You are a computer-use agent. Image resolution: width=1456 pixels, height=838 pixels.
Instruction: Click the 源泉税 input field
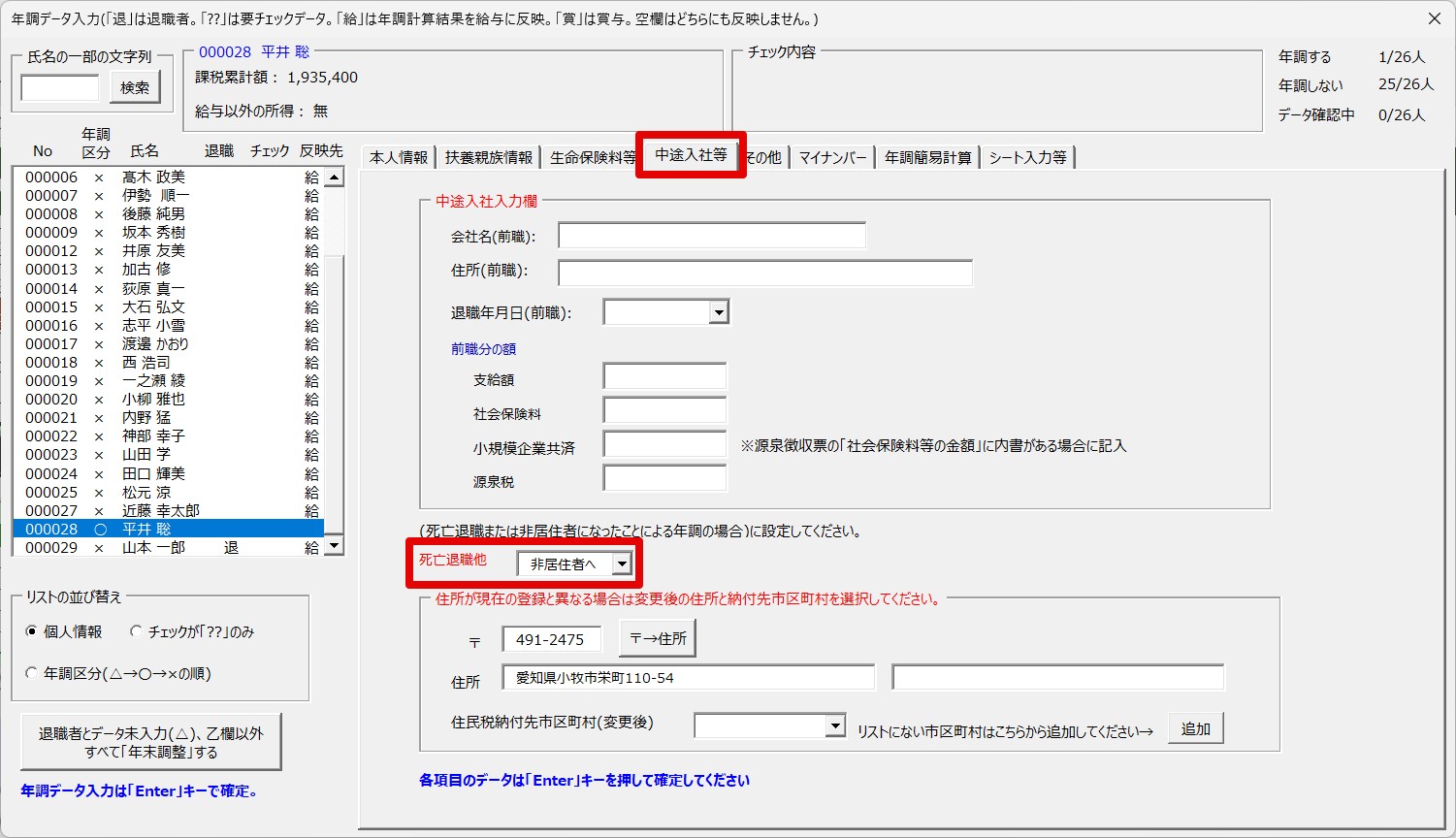[664, 478]
